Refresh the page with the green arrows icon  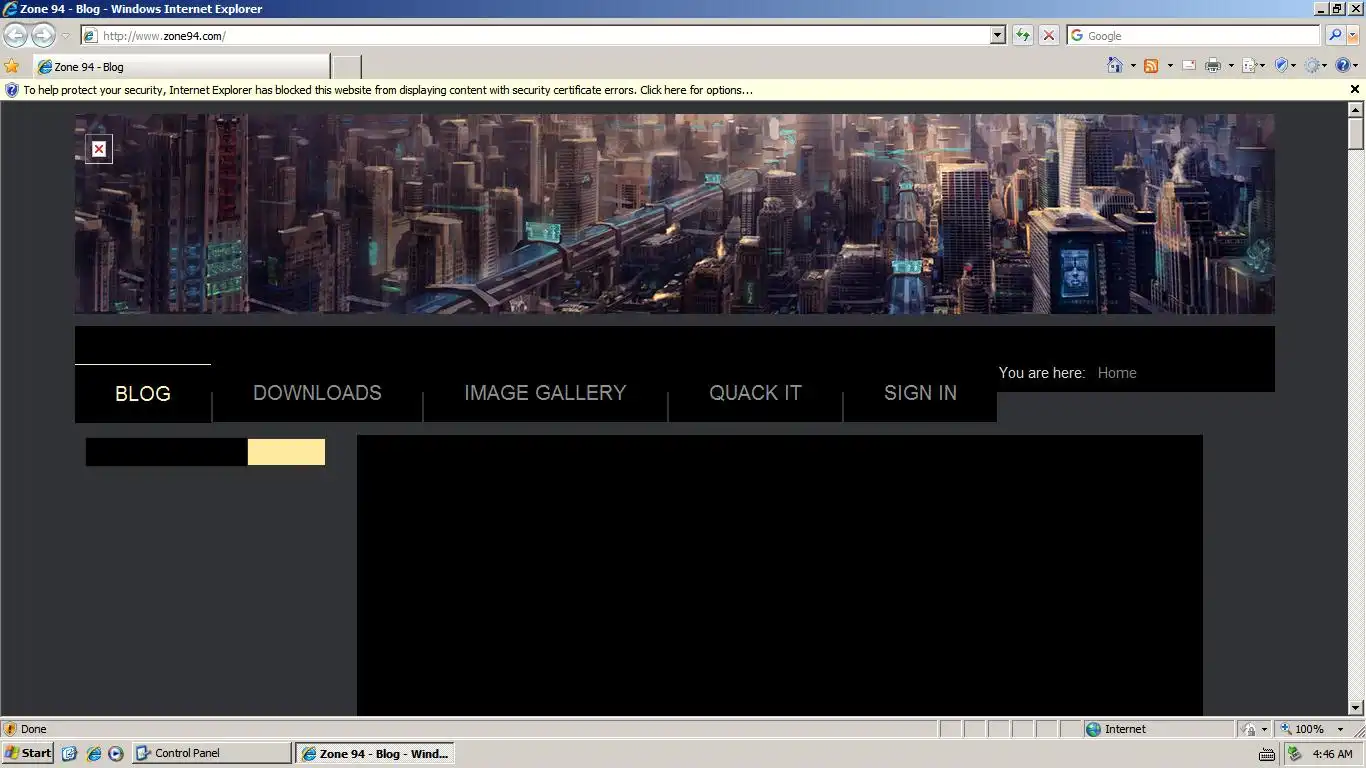(1022, 36)
